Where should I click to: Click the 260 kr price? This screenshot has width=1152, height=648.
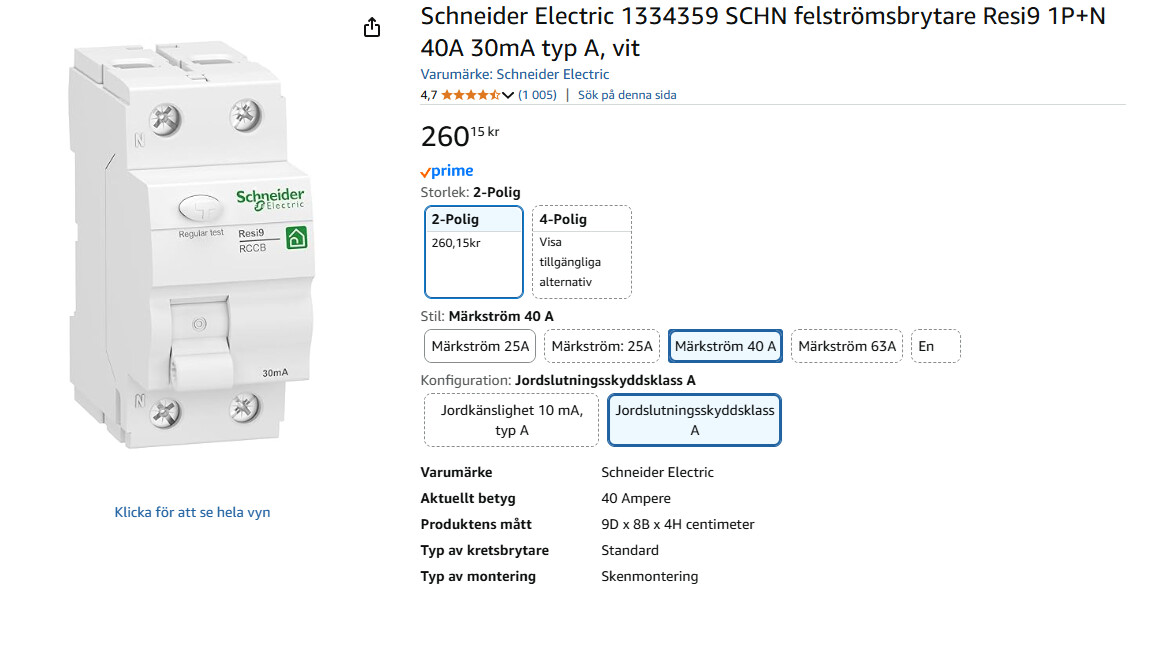coord(459,135)
